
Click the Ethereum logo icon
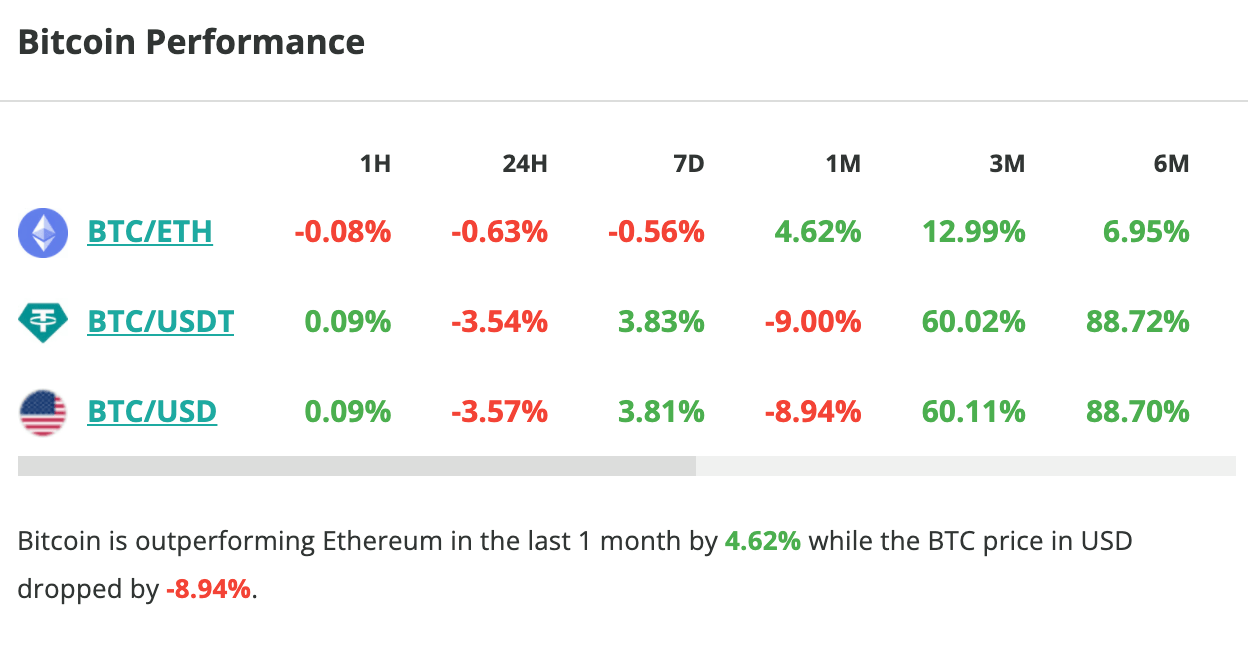coord(43,233)
